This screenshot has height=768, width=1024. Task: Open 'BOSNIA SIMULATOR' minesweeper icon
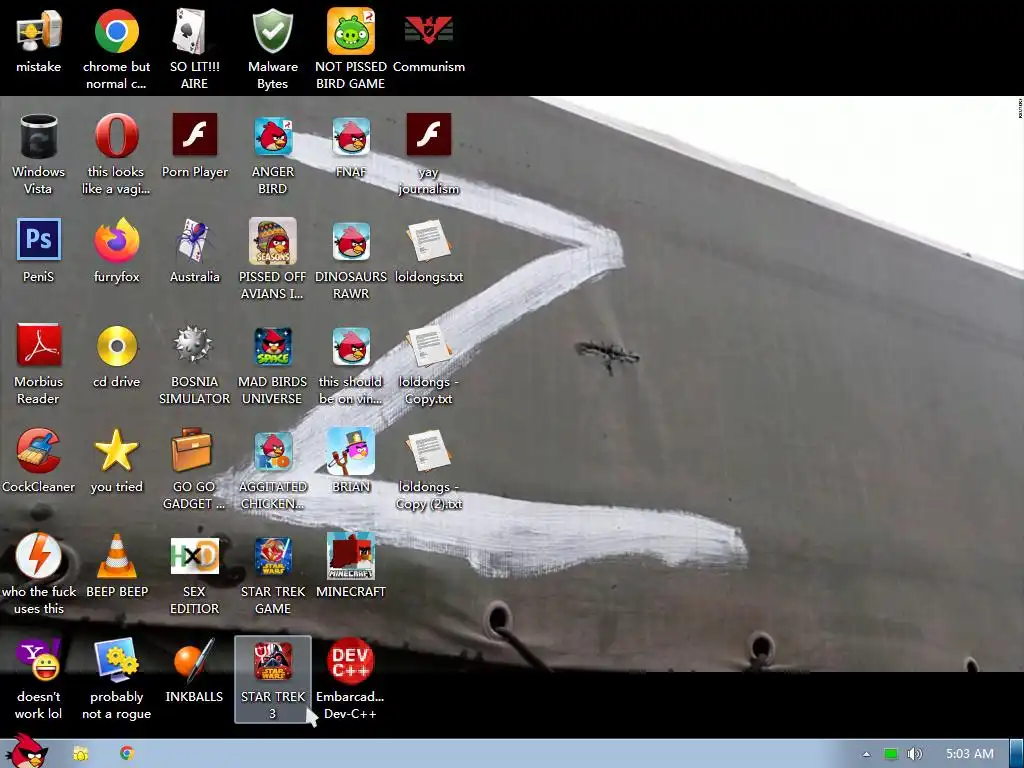(x=193, y=344)
